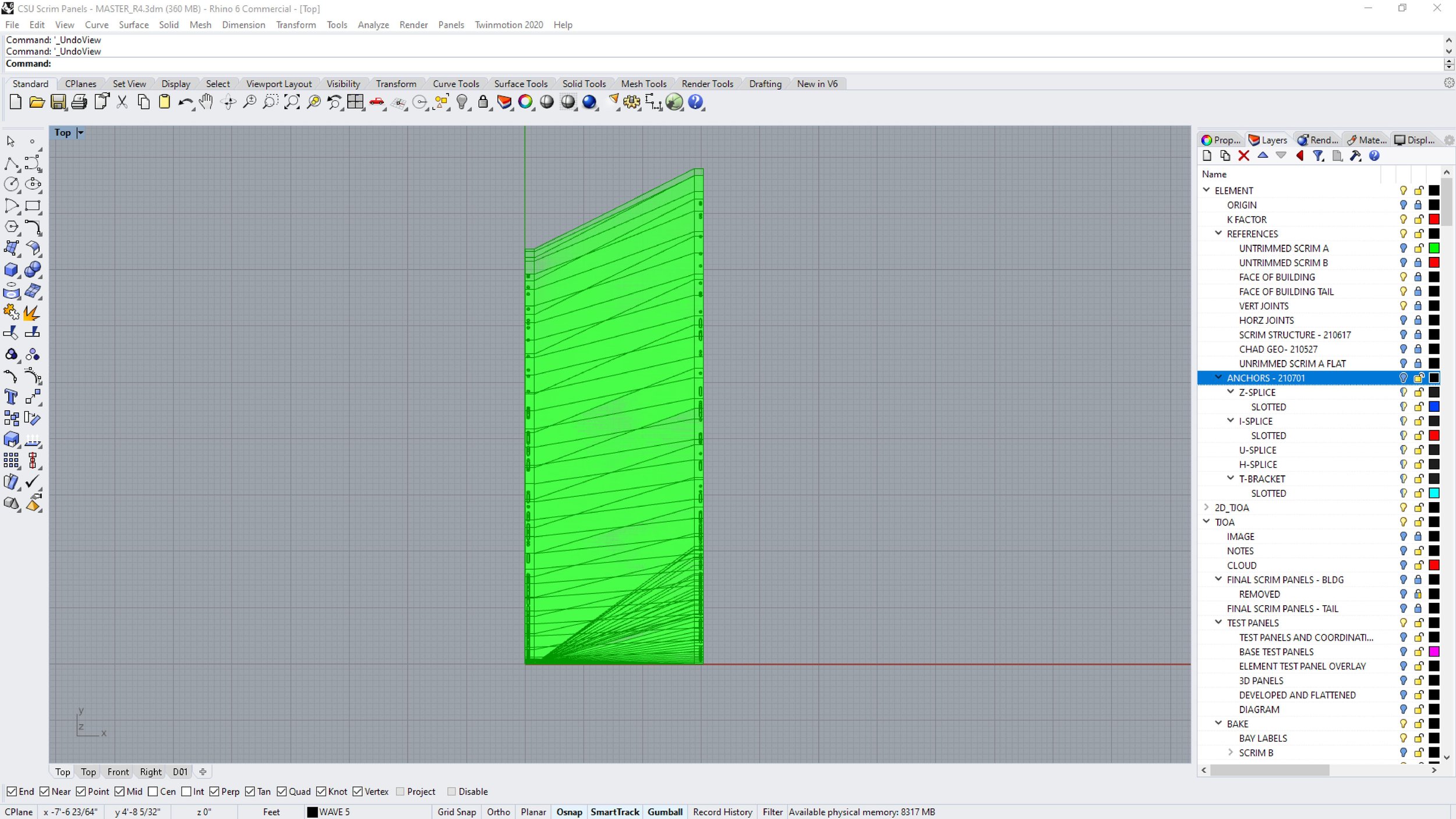Toggle Planar in status bar
Image resolution: width=1456 pixels, height=819 pixels.
tap(533, 812)
